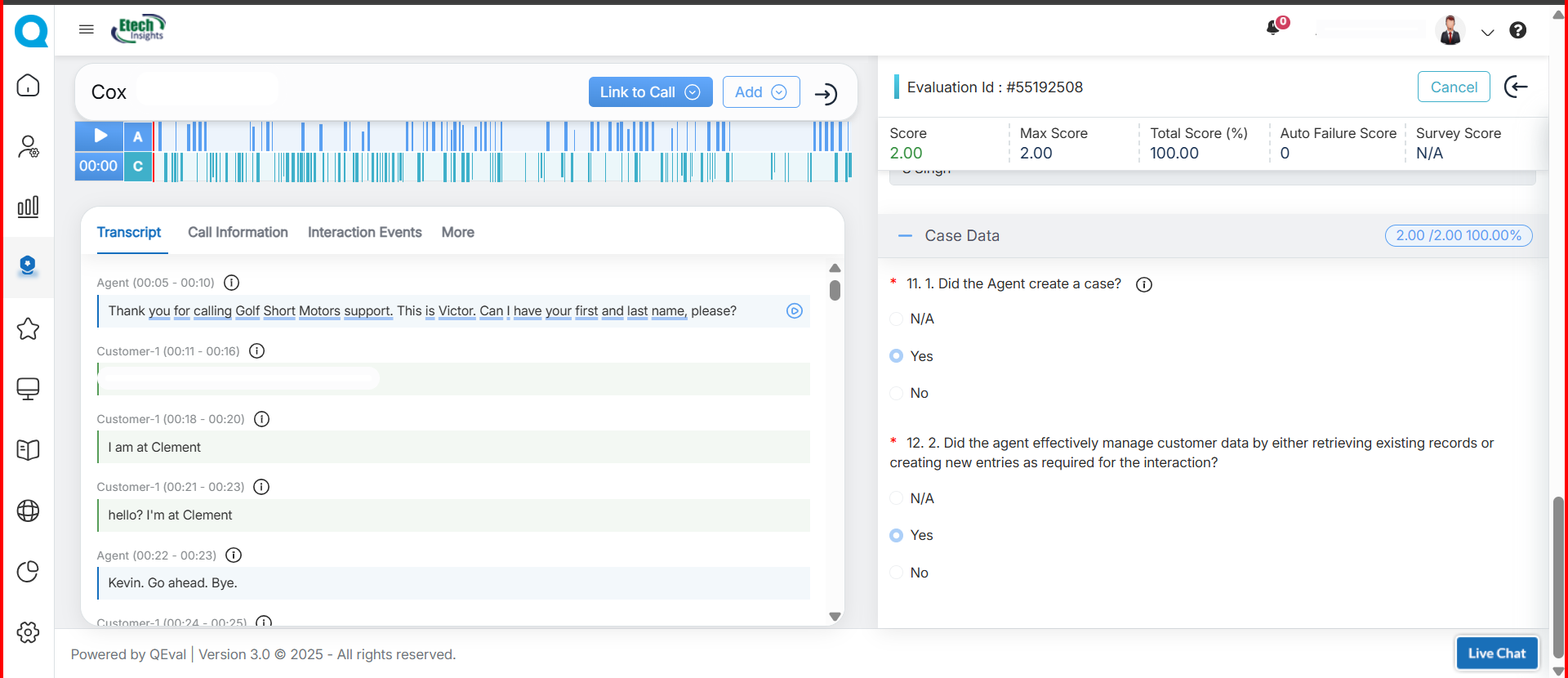
Task: Open the help question mark icon
Action: click(x=1517, y=30)
